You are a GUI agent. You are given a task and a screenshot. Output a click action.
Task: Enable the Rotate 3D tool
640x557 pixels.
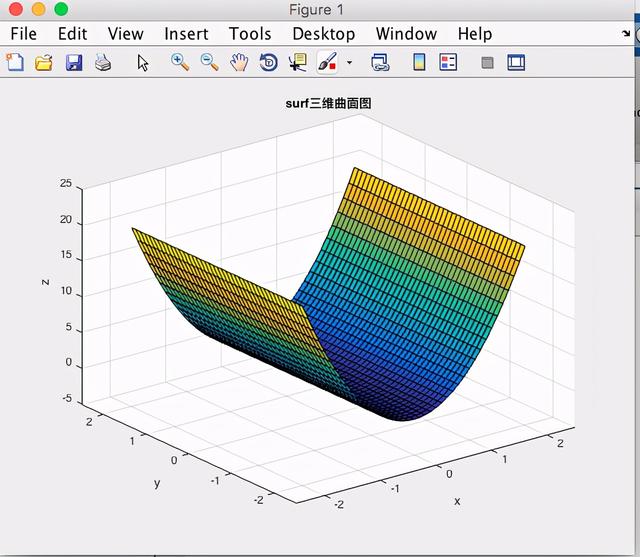pos(269,63)
